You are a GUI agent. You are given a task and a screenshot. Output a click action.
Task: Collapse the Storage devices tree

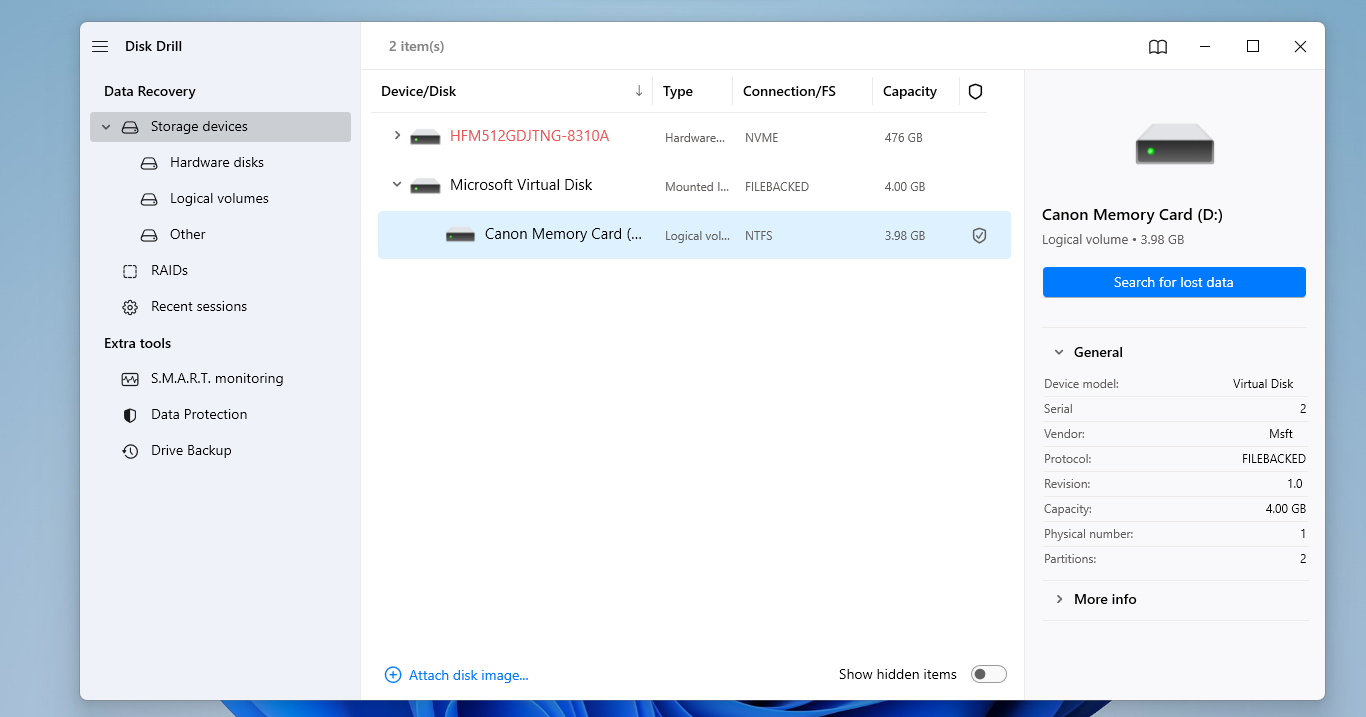(106, 127)
